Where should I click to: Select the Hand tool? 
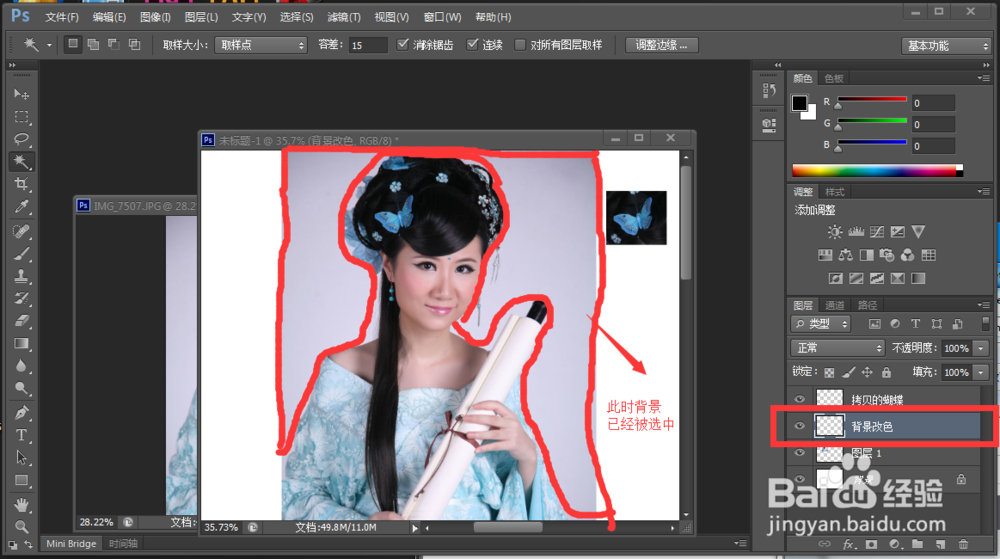[x=21, y=505]
